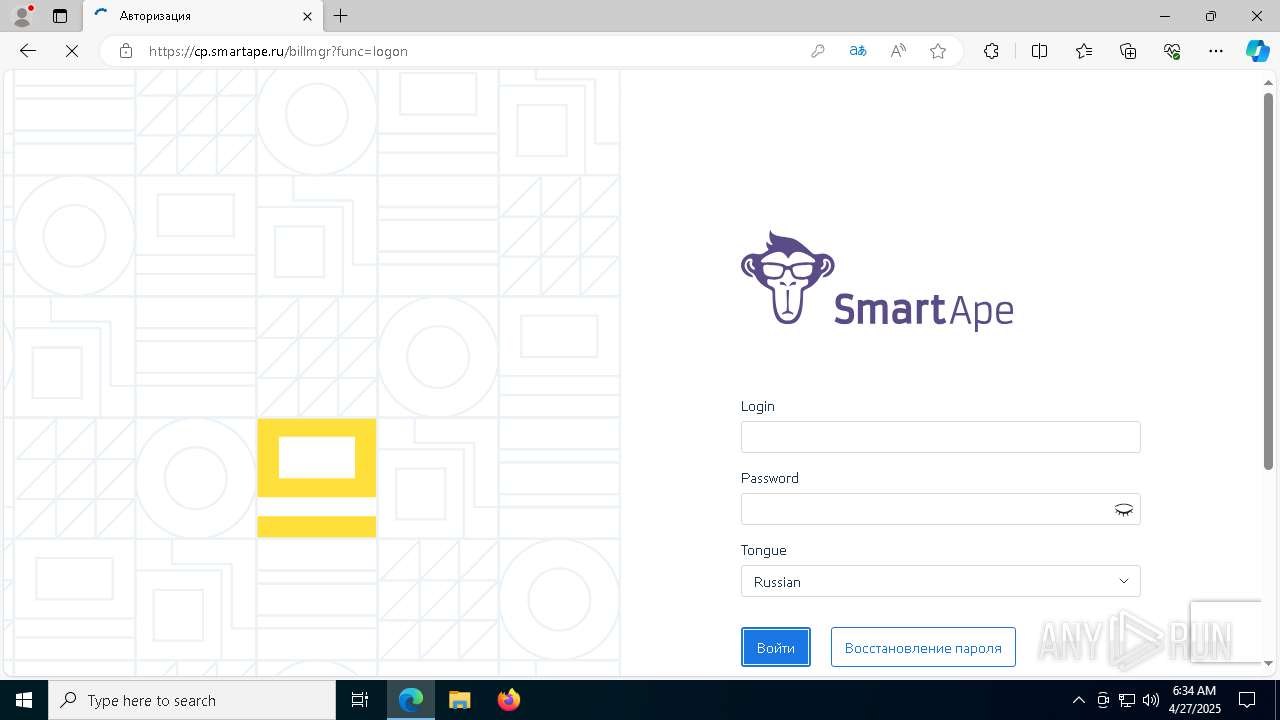The image size is (1280, 720).
Task: Open a new tab
Action: 341,16
